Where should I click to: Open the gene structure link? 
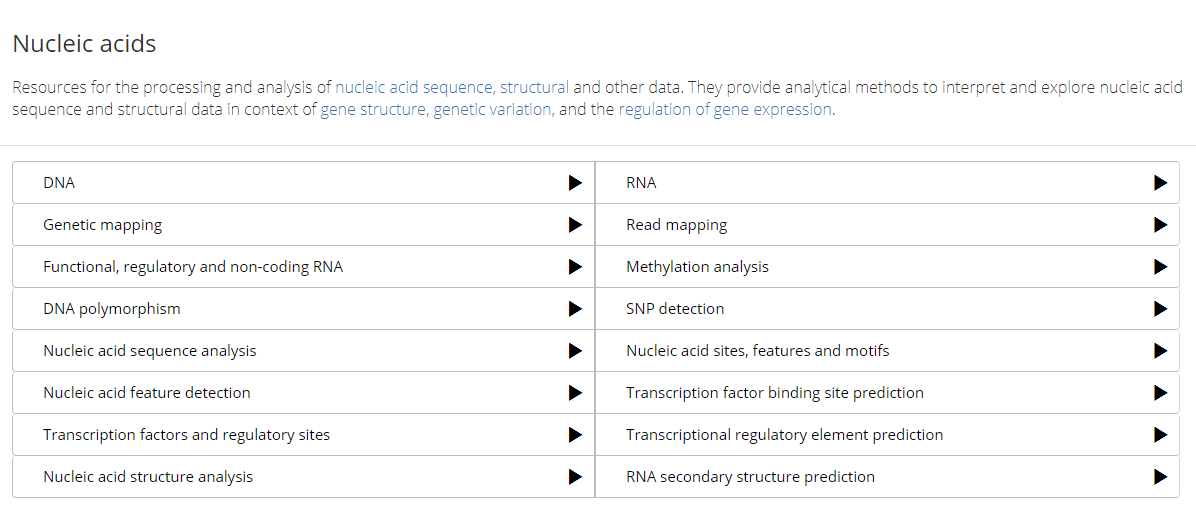373,109
